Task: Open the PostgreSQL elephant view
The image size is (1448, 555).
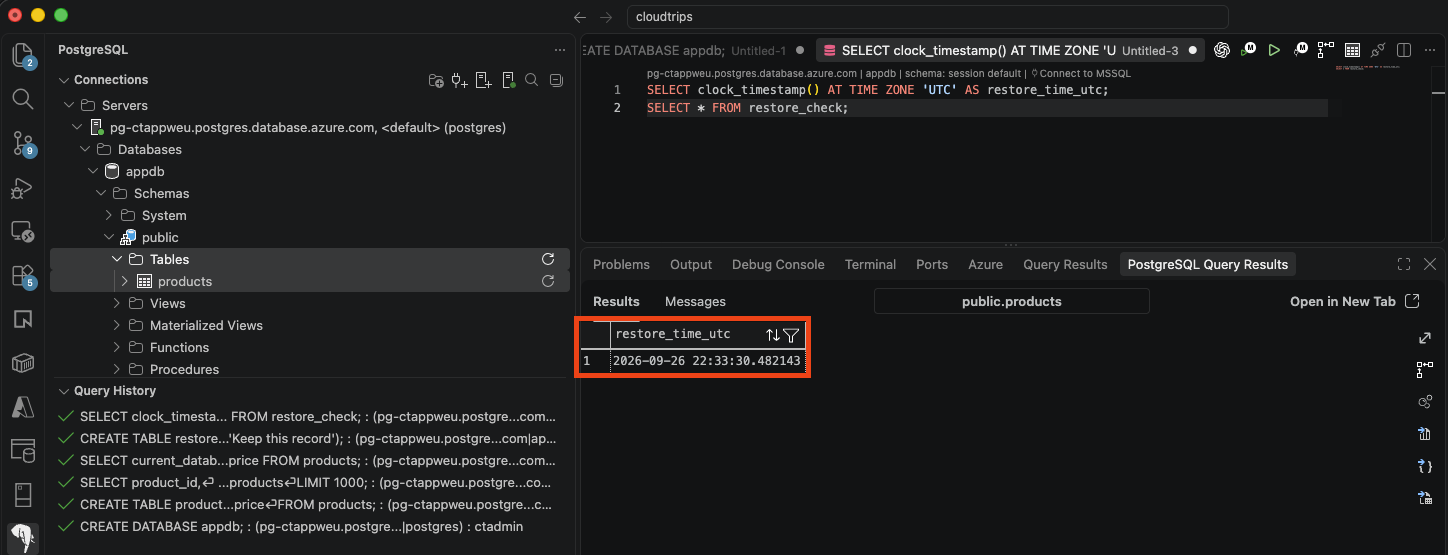Action: (22, 539)
